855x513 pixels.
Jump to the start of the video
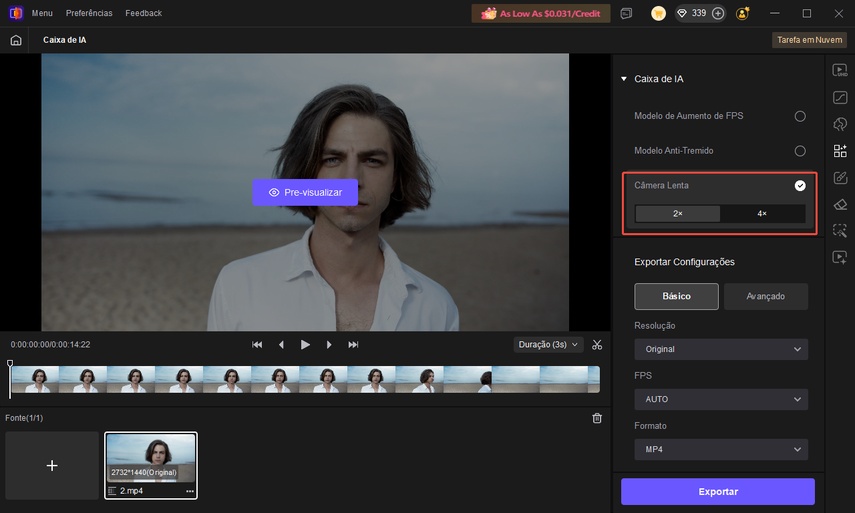pos(257,345)
